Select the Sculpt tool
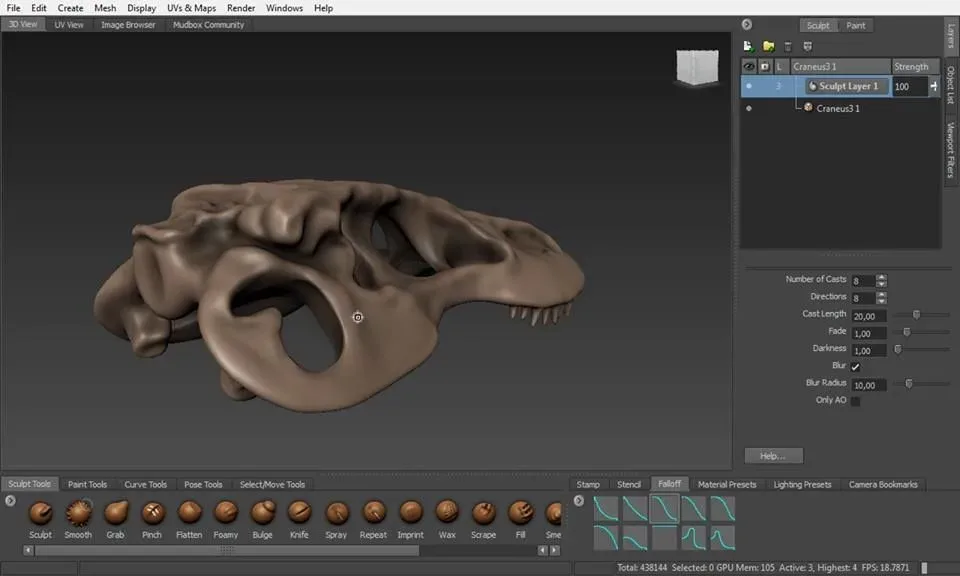The height and width of the screenshot is (576, 960). click(x=40, y=512)
